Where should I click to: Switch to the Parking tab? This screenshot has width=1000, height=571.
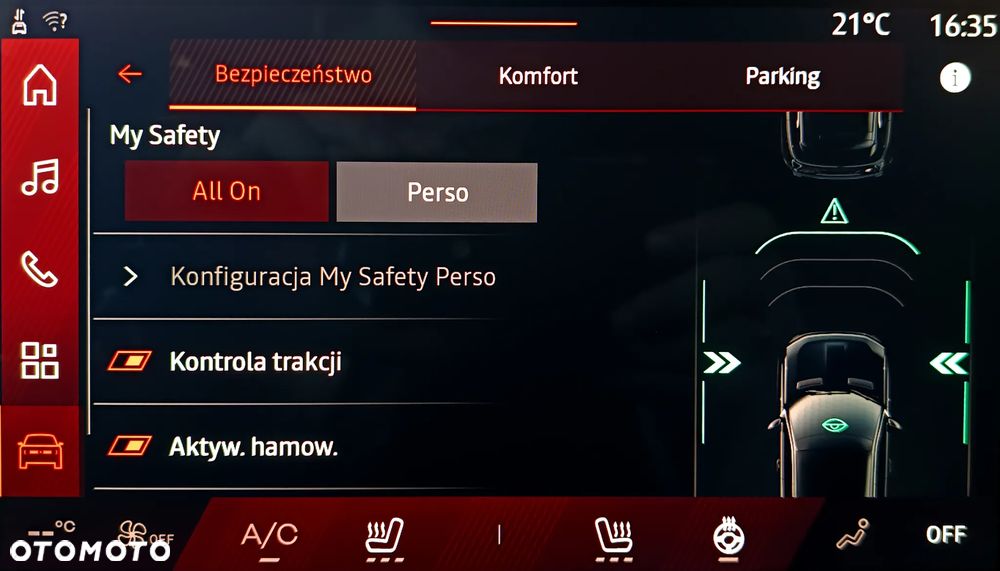[x=783, y=76]
